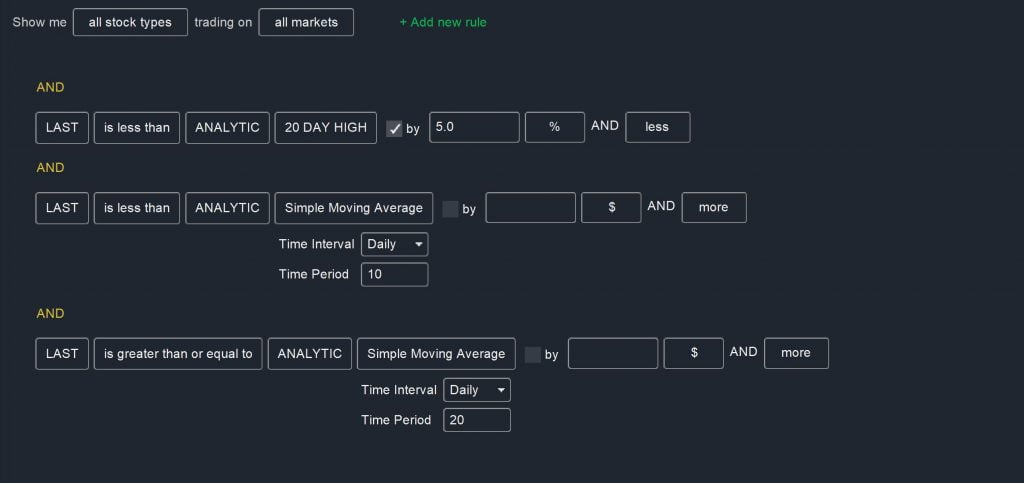
Task: Click the Time Period field showing 10
Action: pos(394,274)
